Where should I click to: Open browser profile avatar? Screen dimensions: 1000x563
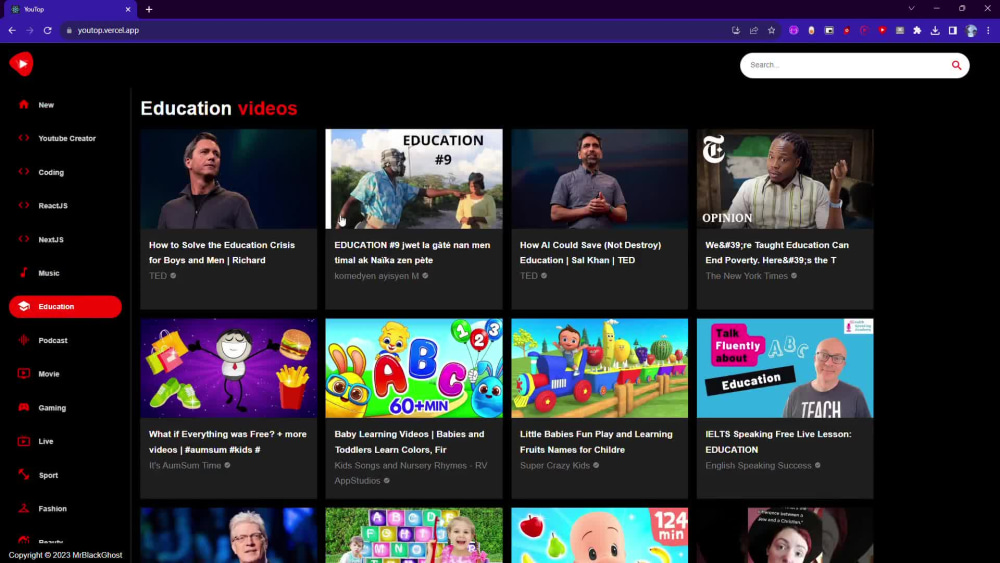click(x=971, y=30)
